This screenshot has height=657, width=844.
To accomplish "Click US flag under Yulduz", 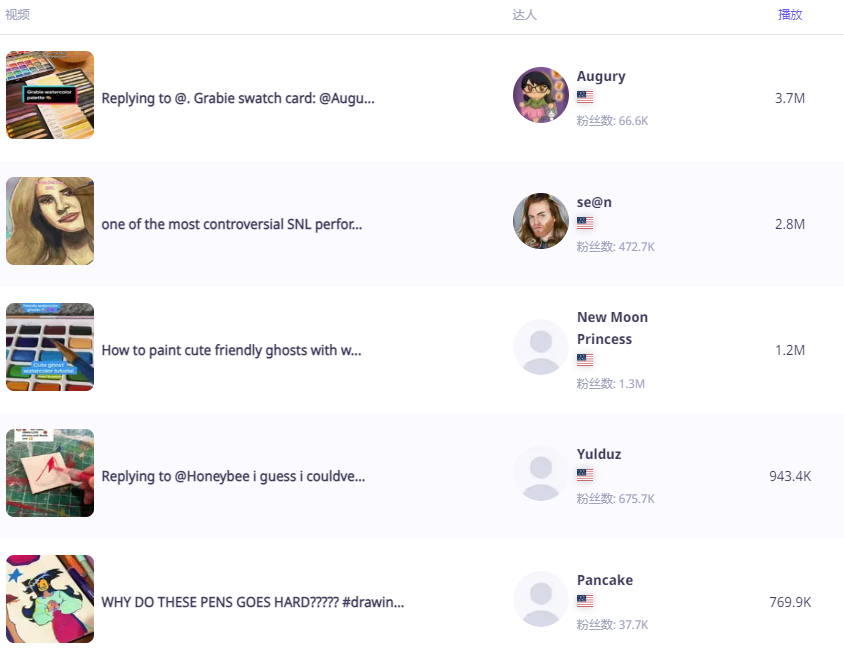I will click(x=585, y=475).
